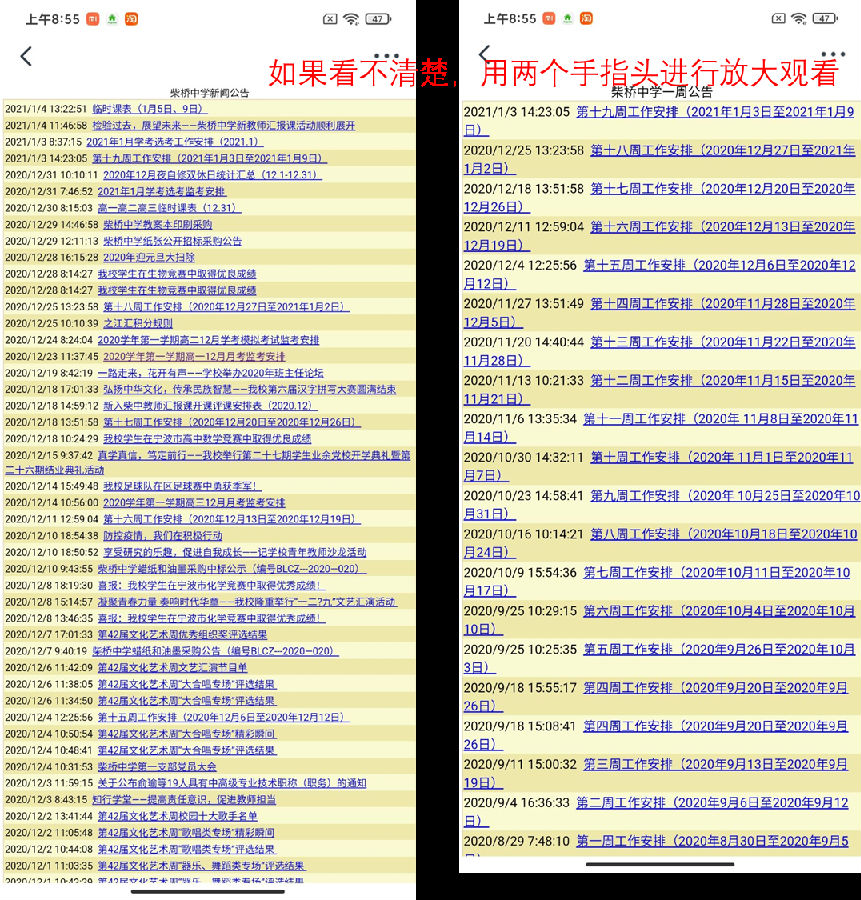Image resolution: width=861 pixels, height=900 pixels.
Task: Tap the green notification icon in the right status bar
Action: (569, 19)
